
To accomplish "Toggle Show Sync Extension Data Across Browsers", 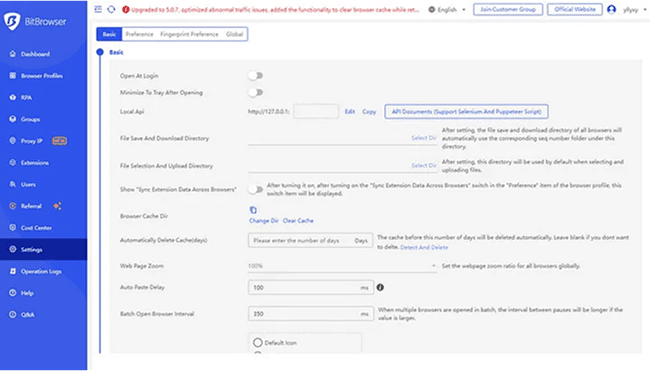I will 255,189.
